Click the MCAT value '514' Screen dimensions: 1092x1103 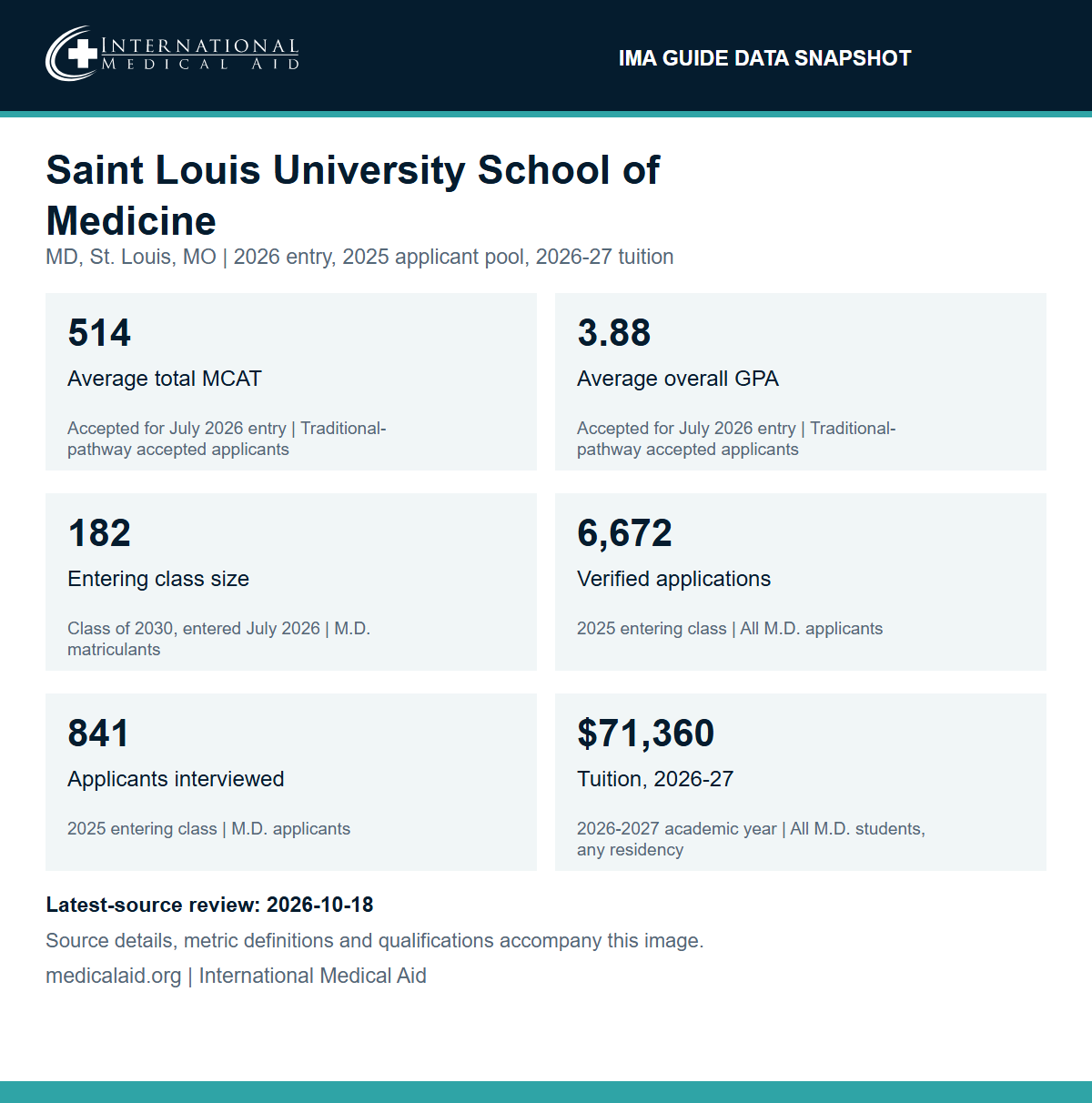click(x=99, y=333)
